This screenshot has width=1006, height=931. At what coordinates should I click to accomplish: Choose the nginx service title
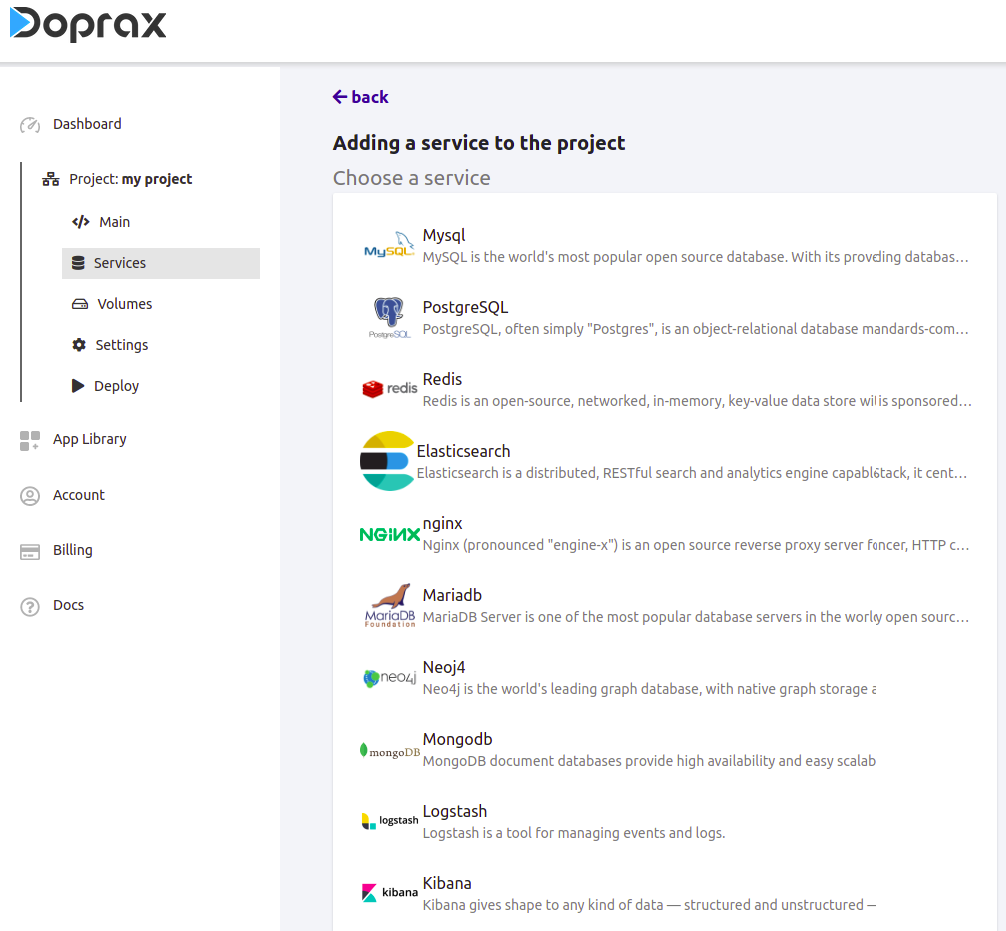pyautogui.click(x=443, y=524)
